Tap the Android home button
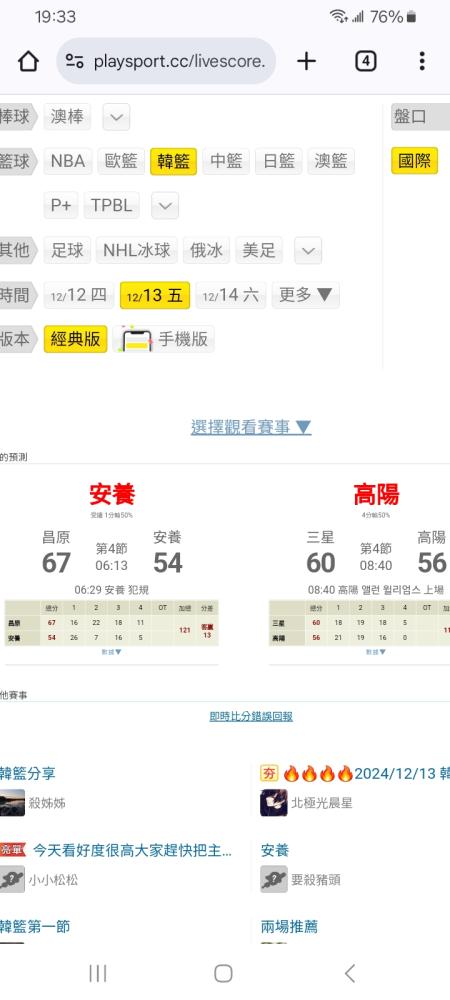 (223, 973)
